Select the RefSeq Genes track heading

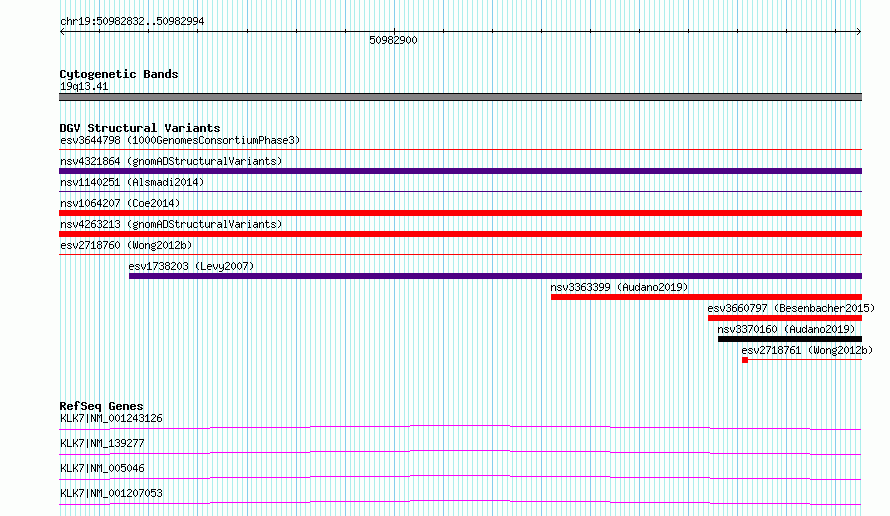click(x=102, y=406)
